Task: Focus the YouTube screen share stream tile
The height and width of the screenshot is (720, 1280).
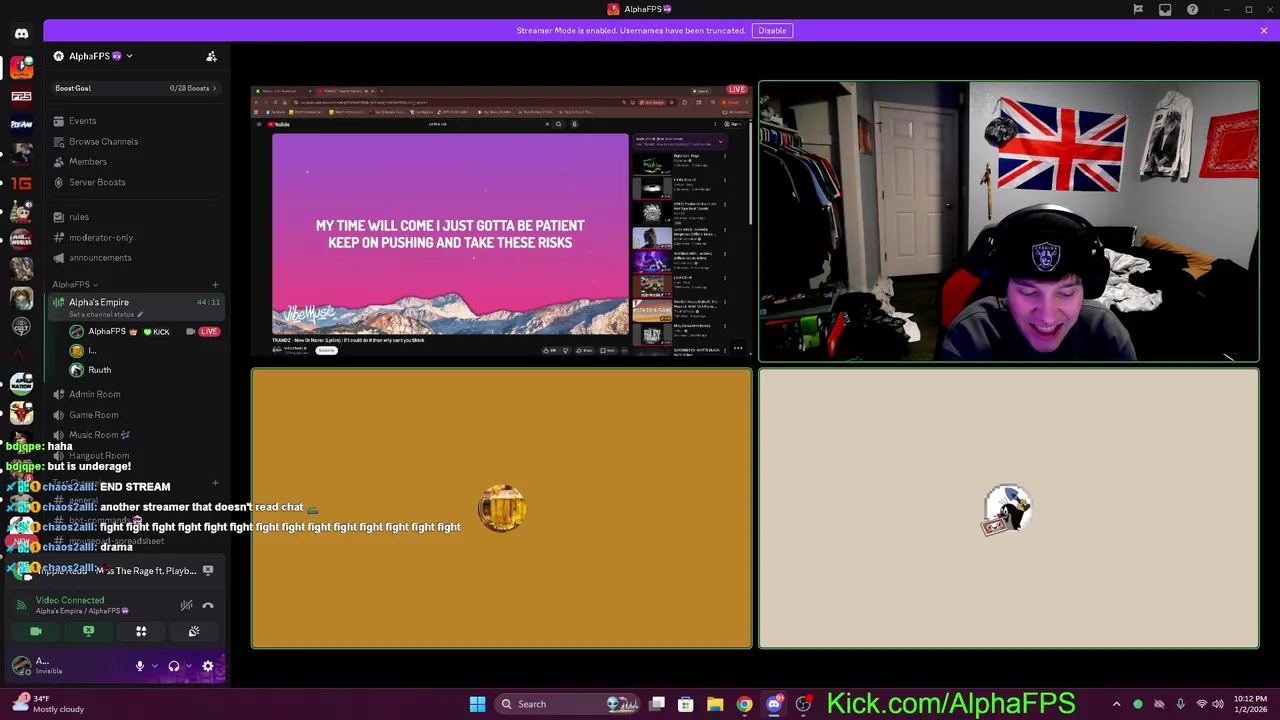Action: point(501,221)
